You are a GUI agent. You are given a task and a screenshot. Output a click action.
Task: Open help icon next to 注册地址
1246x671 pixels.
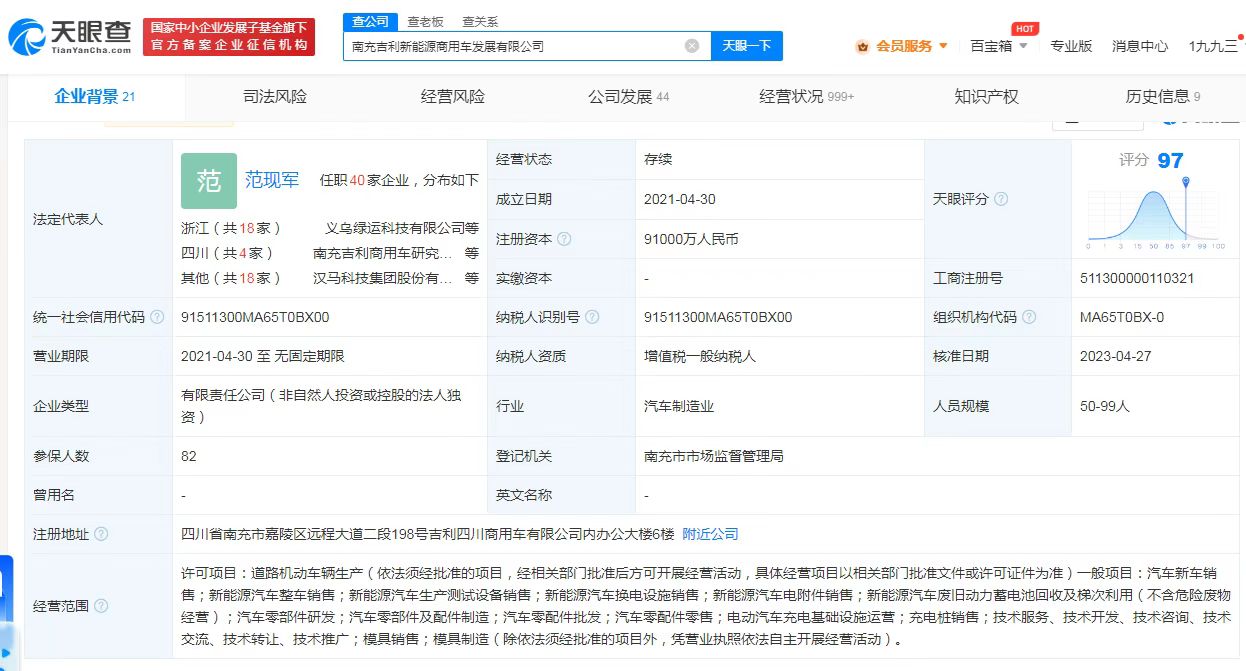[x=101, y=534]
